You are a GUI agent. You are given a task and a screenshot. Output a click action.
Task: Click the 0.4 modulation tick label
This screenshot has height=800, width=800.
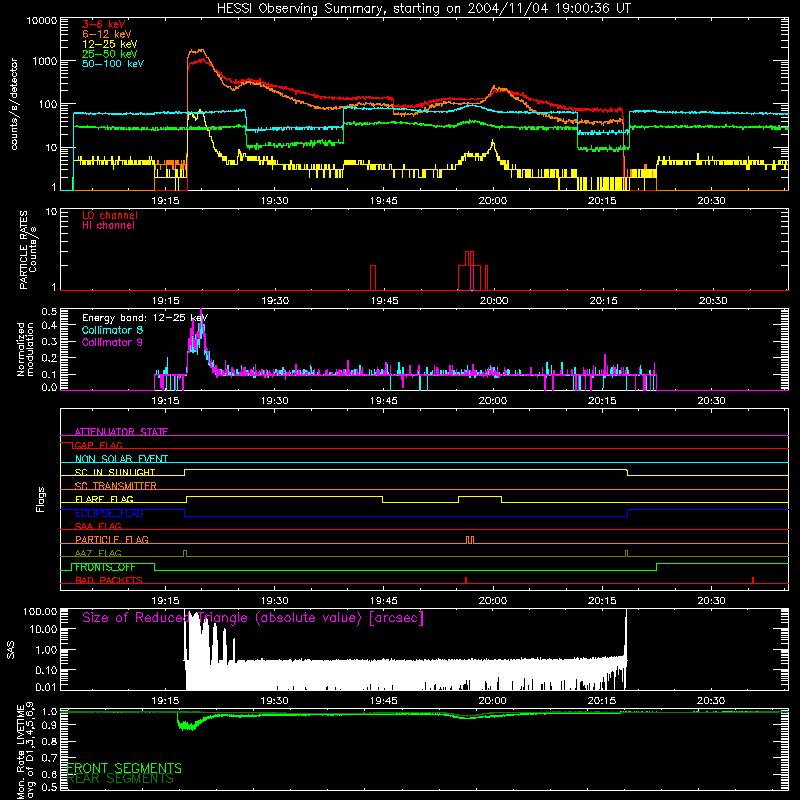coord(49,326)
